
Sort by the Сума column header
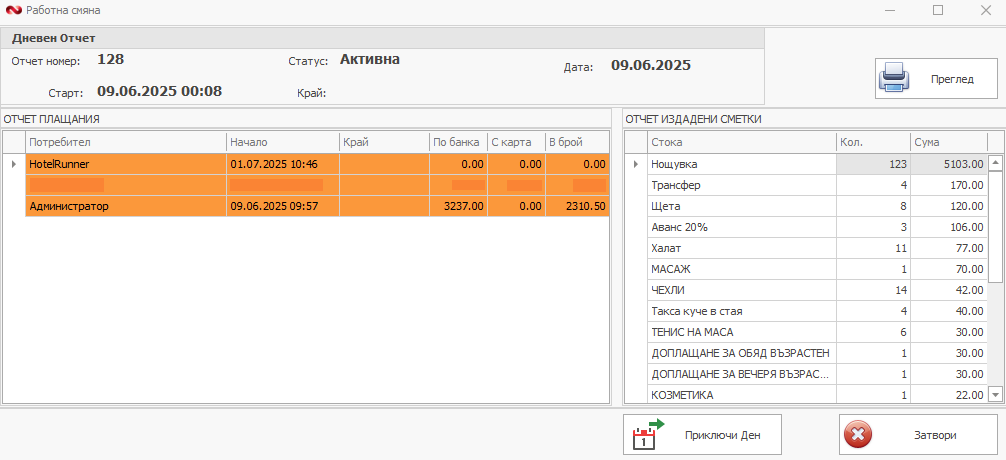coord(948,142)
